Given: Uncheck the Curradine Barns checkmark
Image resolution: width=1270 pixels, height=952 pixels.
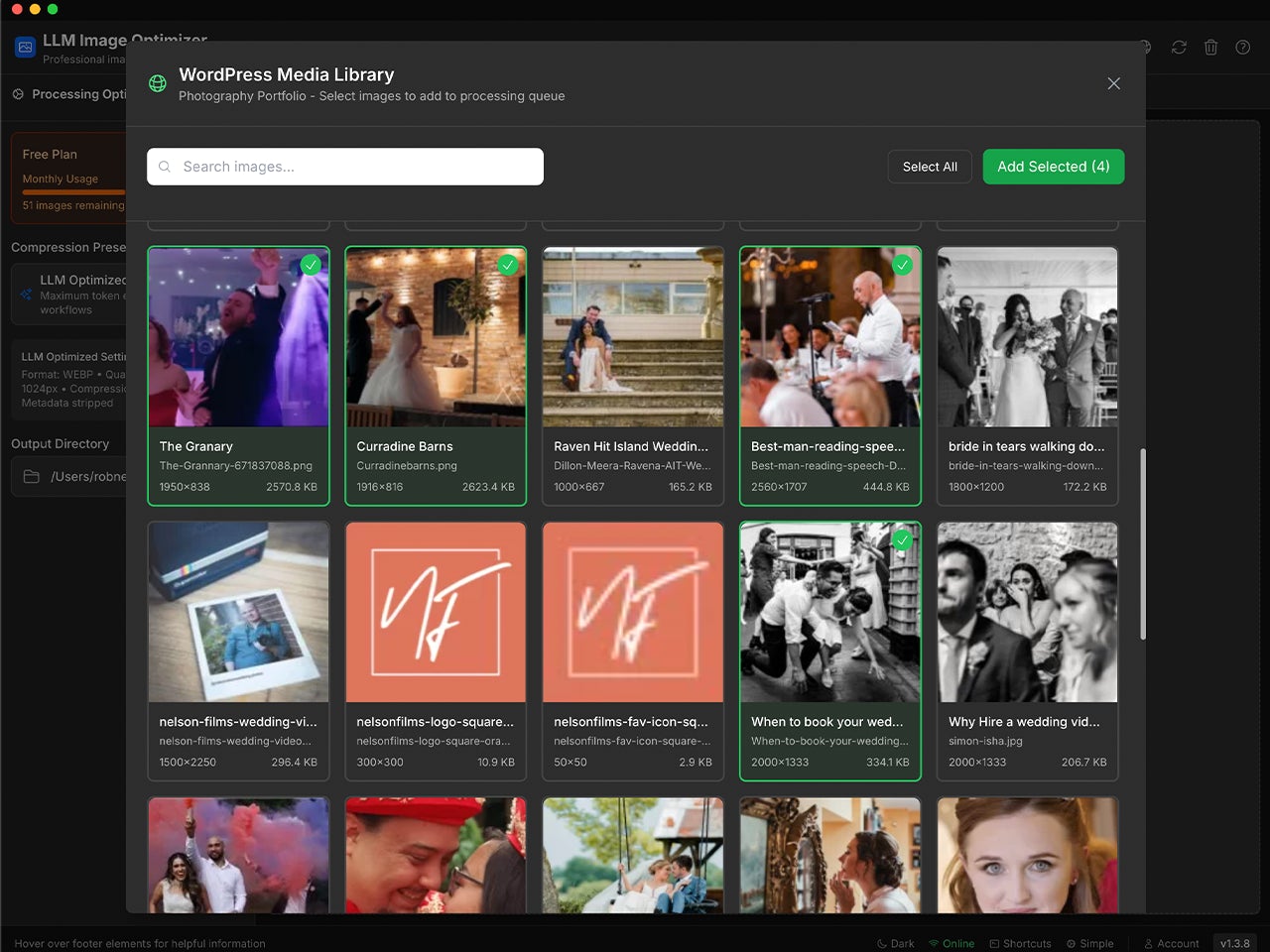Looking at the screenshot, I should [x=508, y=265].
